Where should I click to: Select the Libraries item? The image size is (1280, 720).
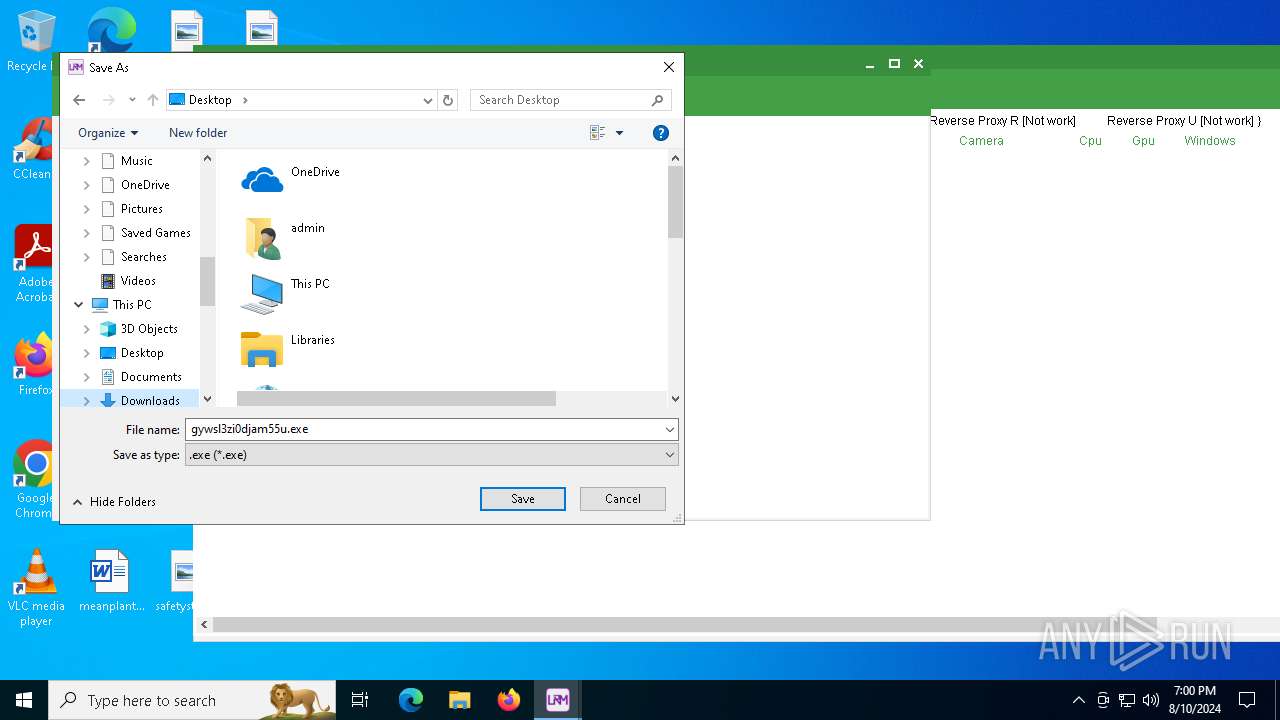tap(288, 349)
